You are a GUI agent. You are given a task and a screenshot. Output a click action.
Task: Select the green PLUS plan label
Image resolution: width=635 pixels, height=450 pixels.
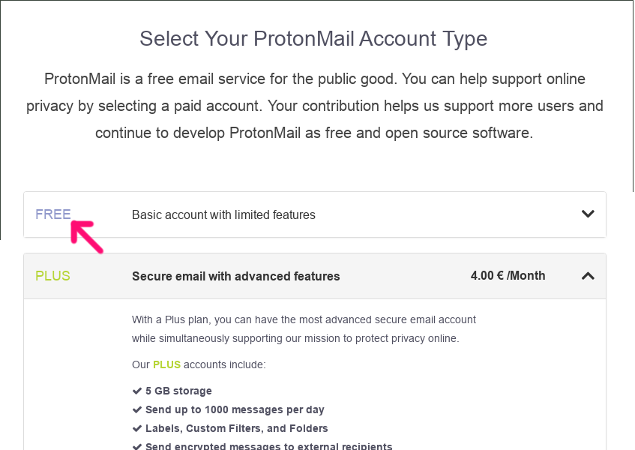tap(53, 276)
